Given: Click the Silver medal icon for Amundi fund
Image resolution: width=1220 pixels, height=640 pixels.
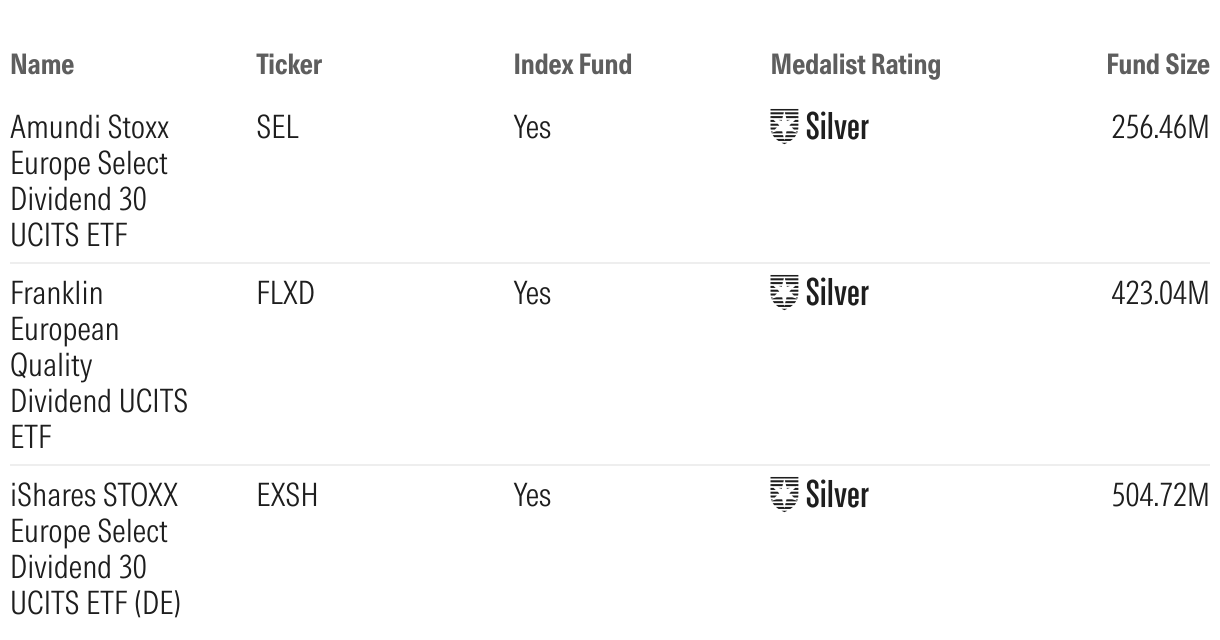Looking at the screenshot, I should point(785,127).
